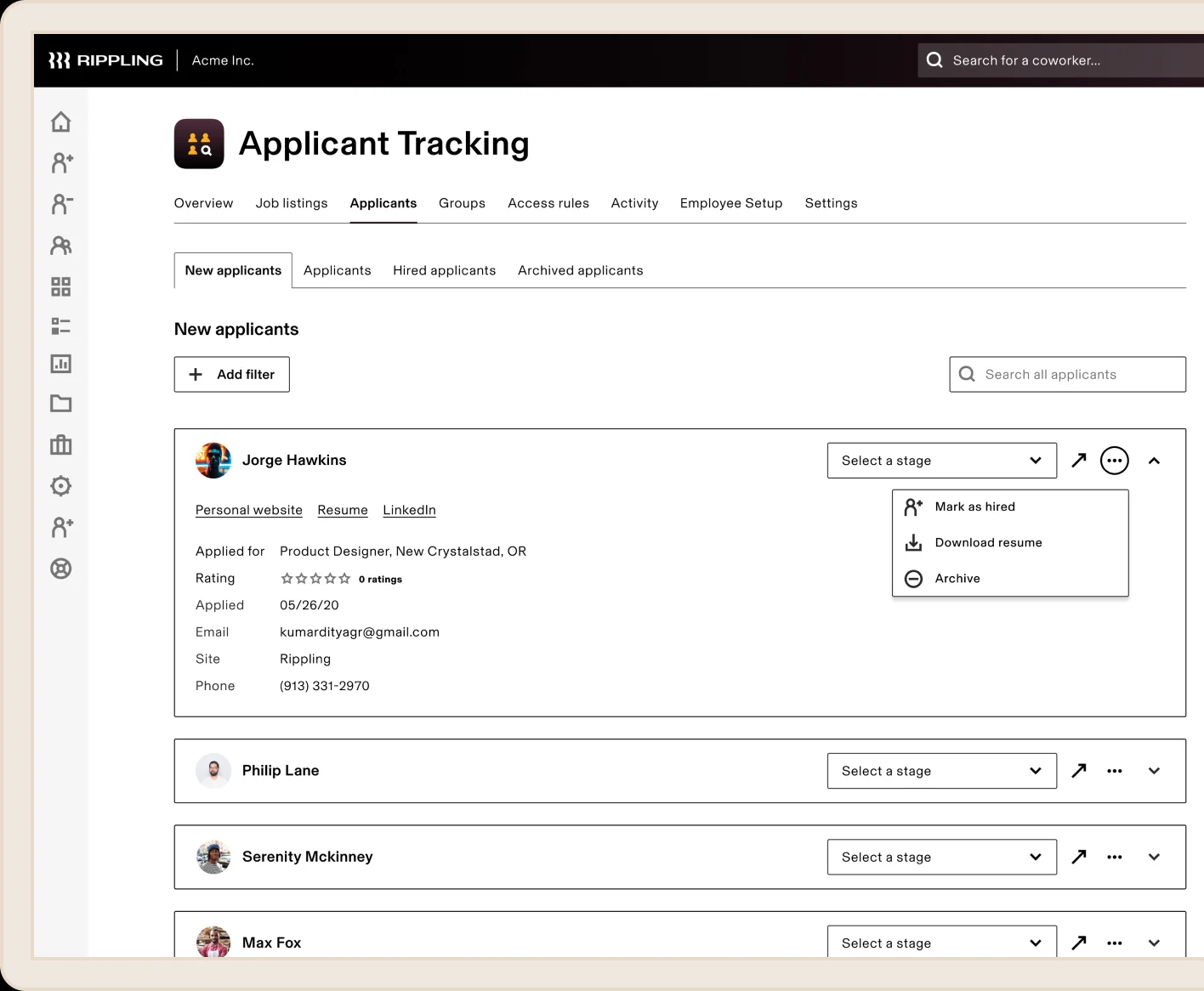Viewport: 1204px width, 991px height.
Task: Open Jorge Hawkins profile arrow icon
Action: click(x=1079, y=461)
